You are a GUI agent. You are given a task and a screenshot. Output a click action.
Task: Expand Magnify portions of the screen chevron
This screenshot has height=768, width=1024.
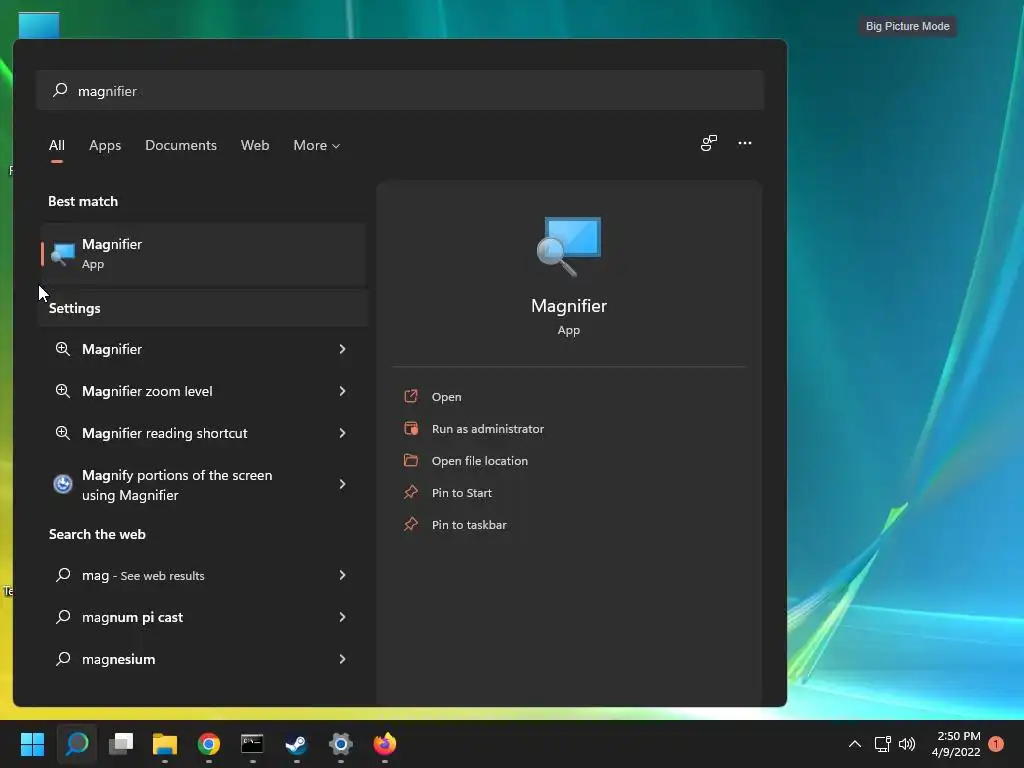[342, 484]
